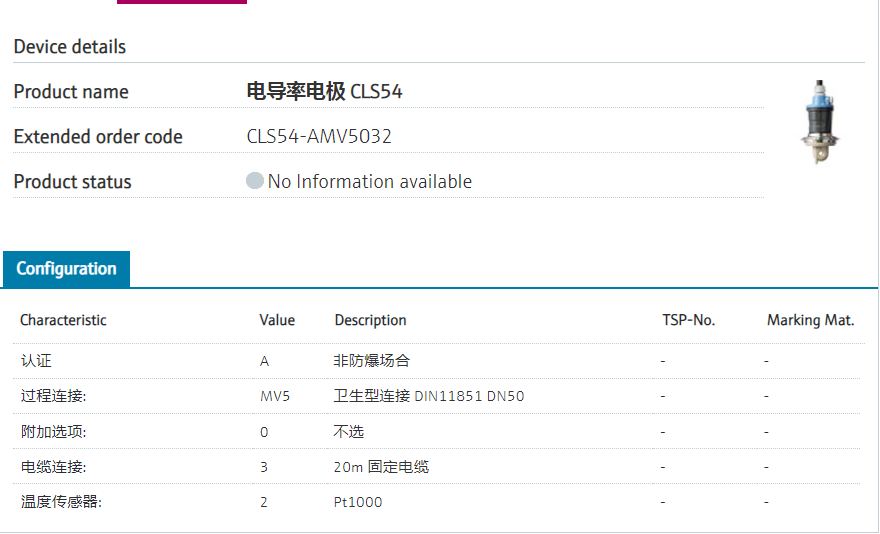Select the Marking Mat. column header

(810, 320)
